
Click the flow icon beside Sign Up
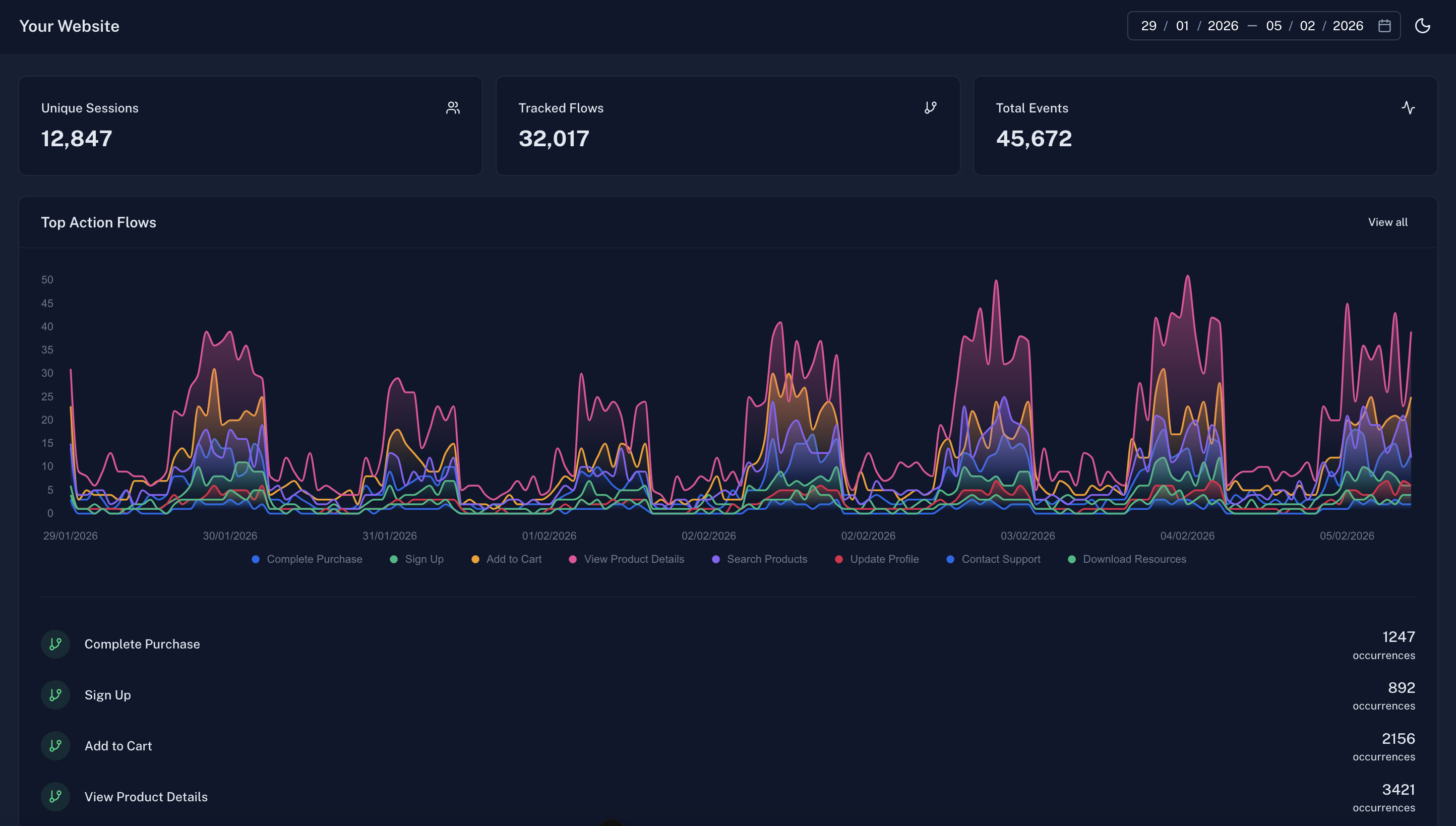[55, 694]
